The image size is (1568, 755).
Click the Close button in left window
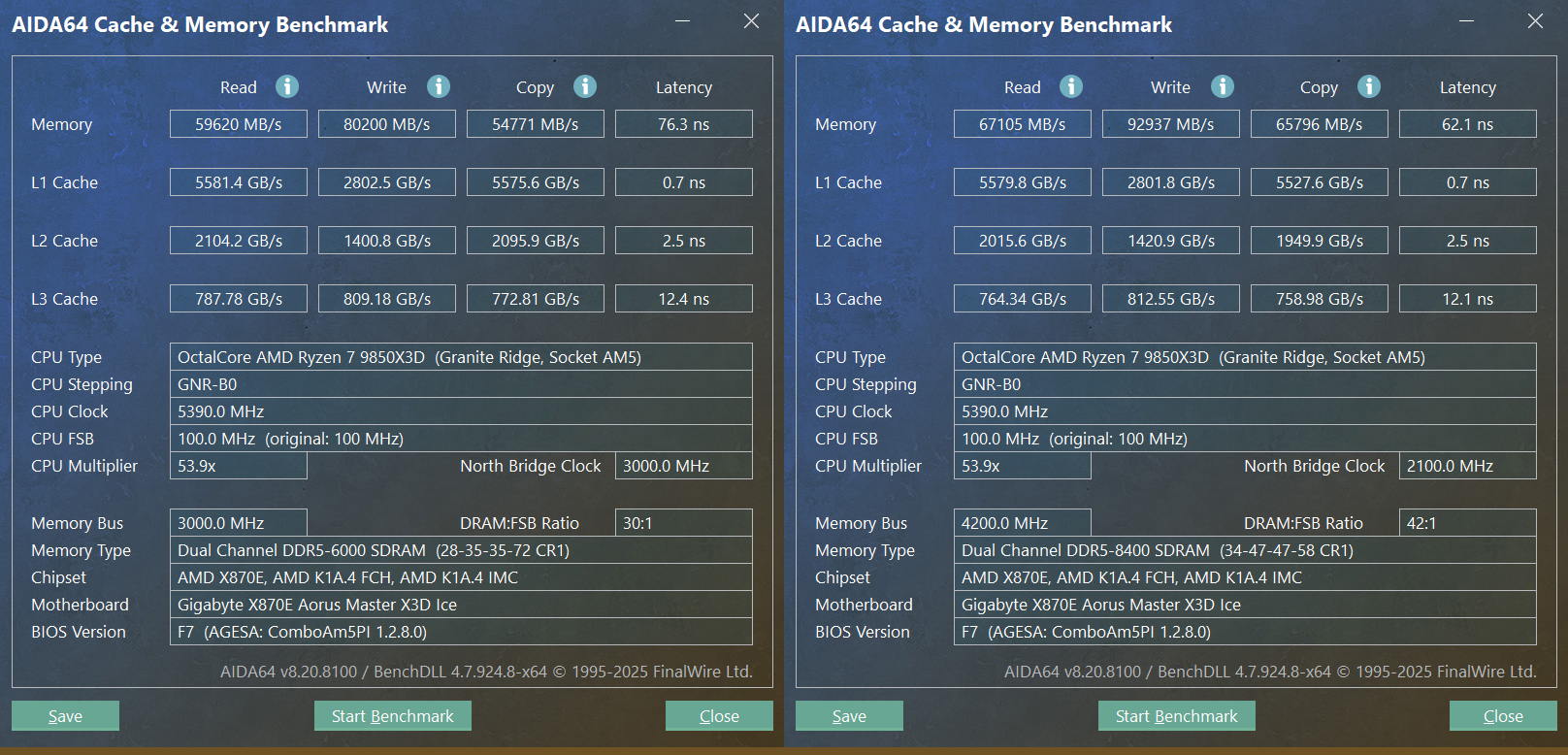(719, 716)
